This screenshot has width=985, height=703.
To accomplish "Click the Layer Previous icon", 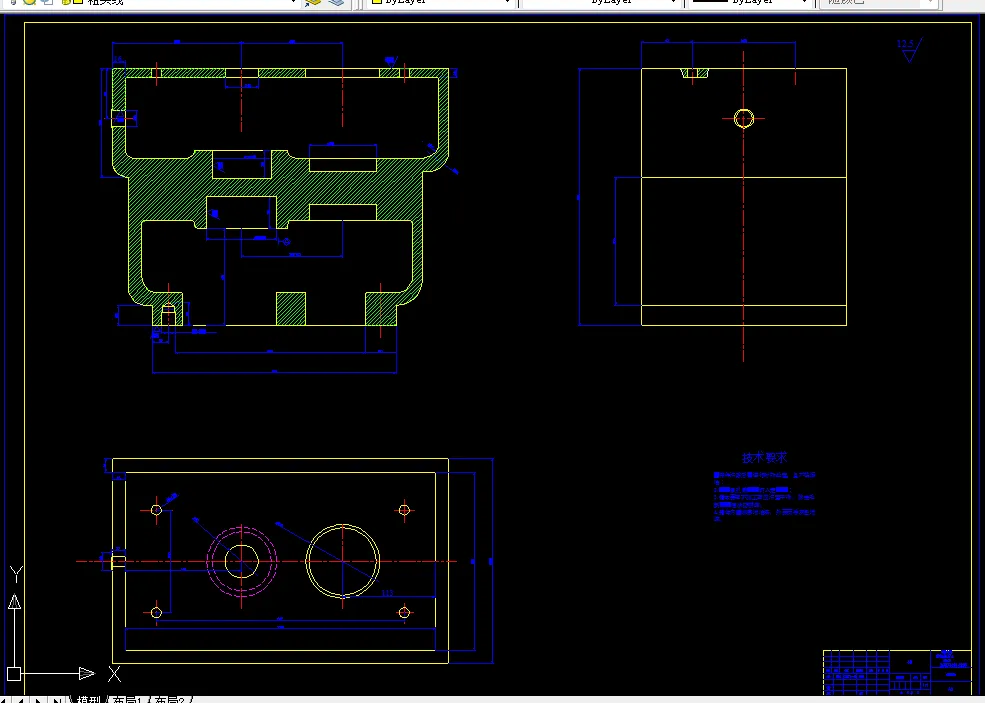I will coord(337,3).
